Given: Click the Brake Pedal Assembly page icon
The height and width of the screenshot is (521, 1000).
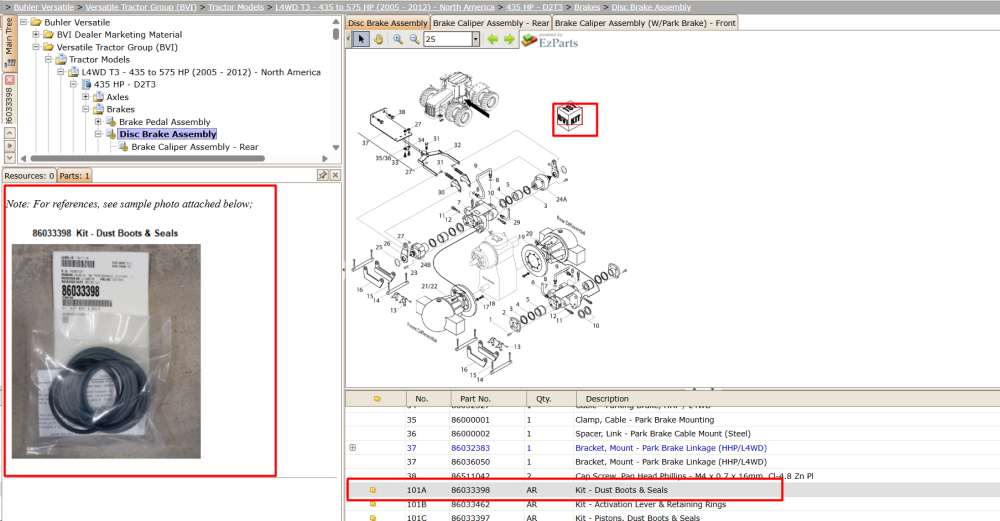Looking at the screenshot, I should tap(111, 122).
